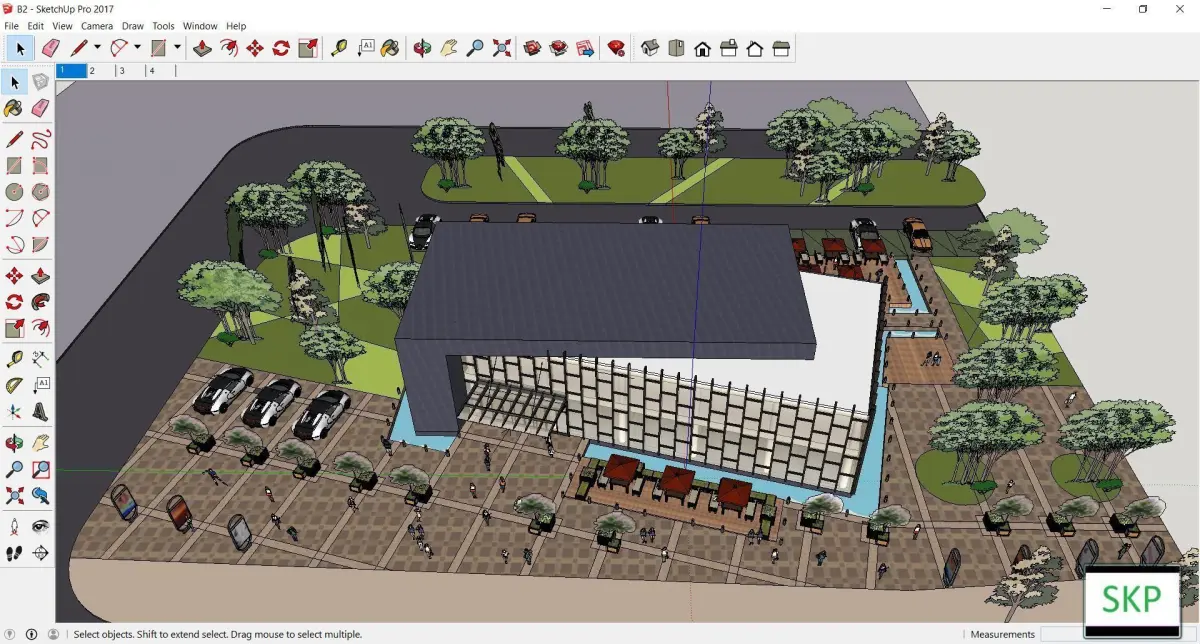Select Rotated Rectangle tool in left toolbar
This screenshot has width=1200, height=644.
point(41,165)
